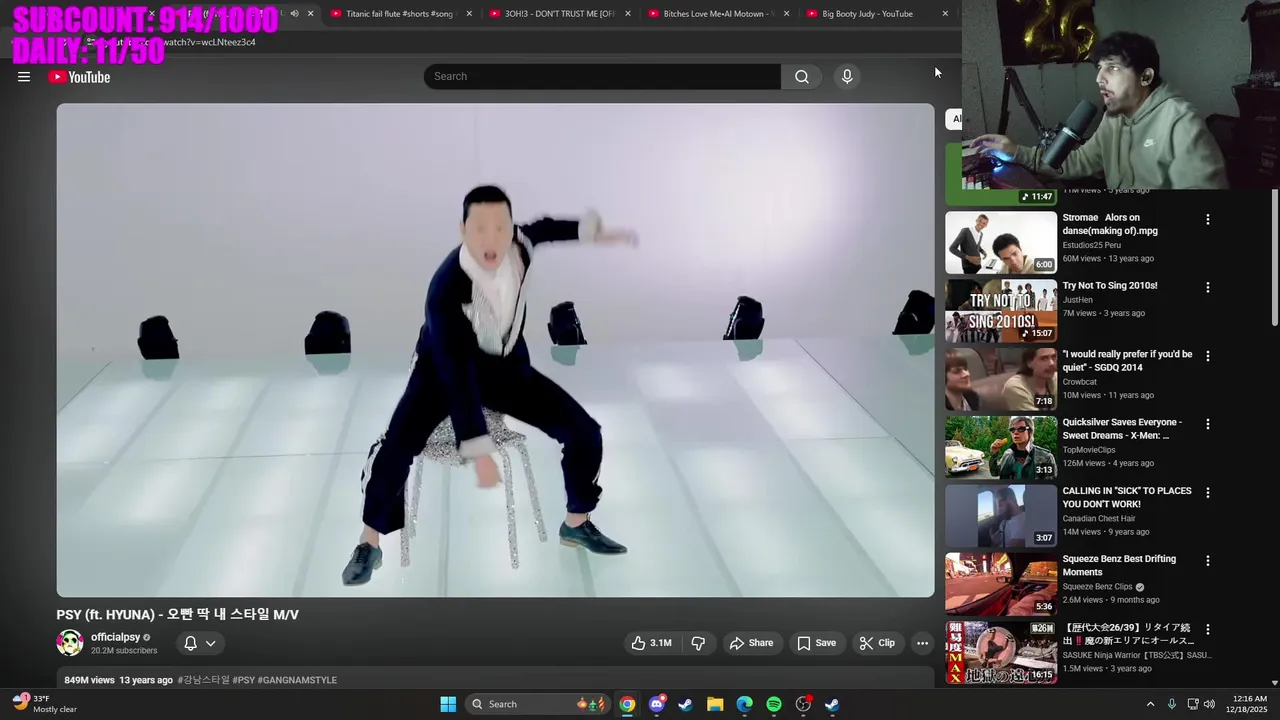Open Discord from the taskbar

(656, 704)
